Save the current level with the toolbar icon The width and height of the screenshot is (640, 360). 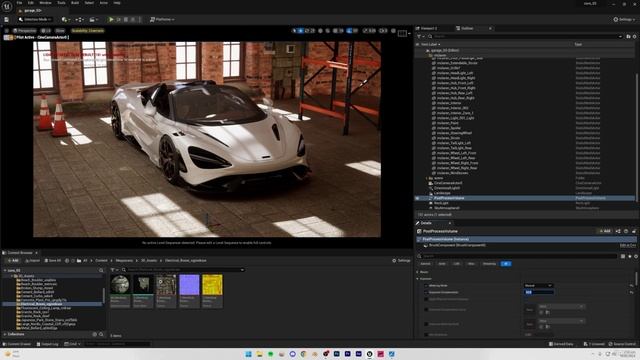coord(7,19)
